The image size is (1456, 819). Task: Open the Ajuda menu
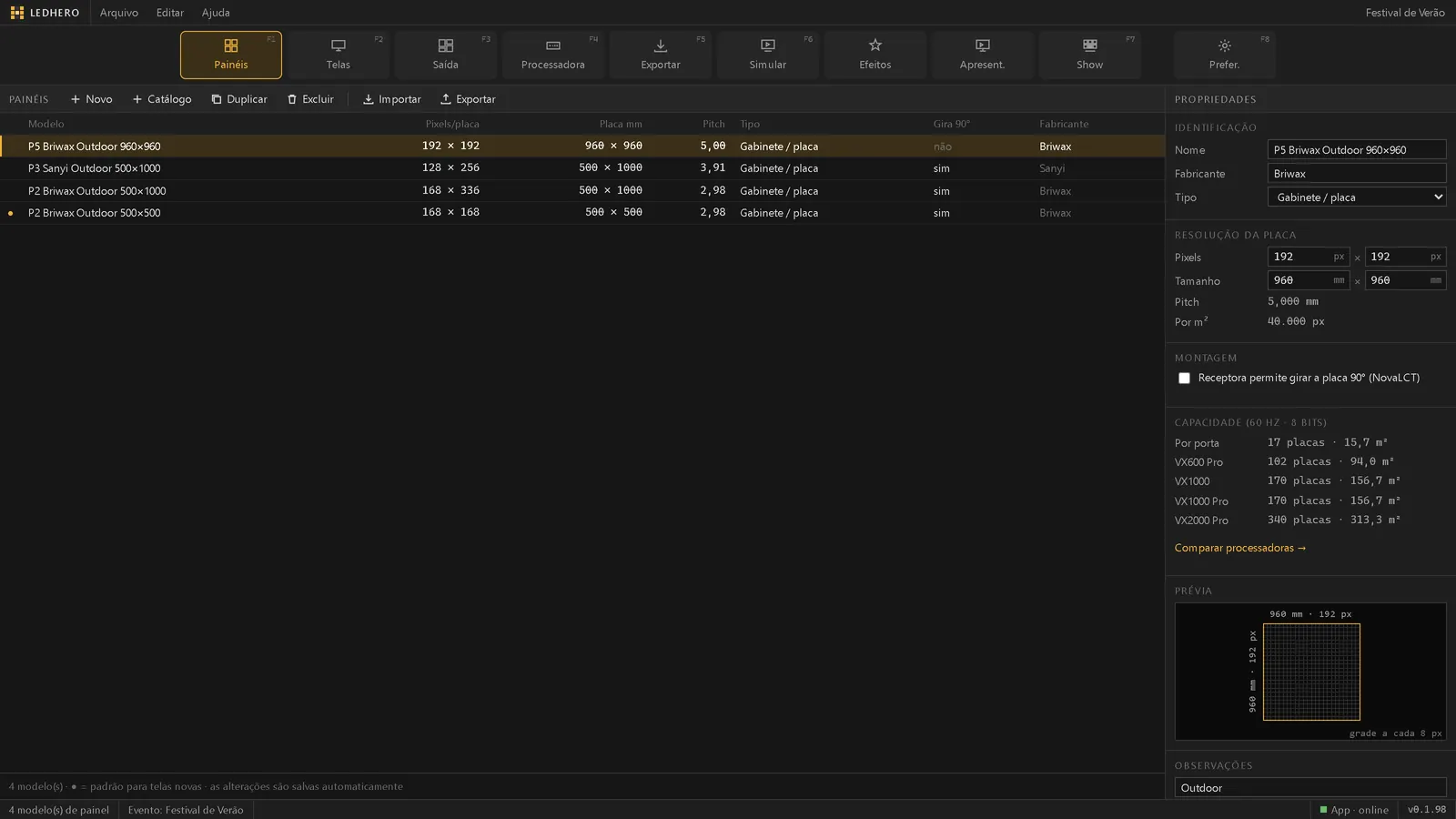click(x=216, y=13)
